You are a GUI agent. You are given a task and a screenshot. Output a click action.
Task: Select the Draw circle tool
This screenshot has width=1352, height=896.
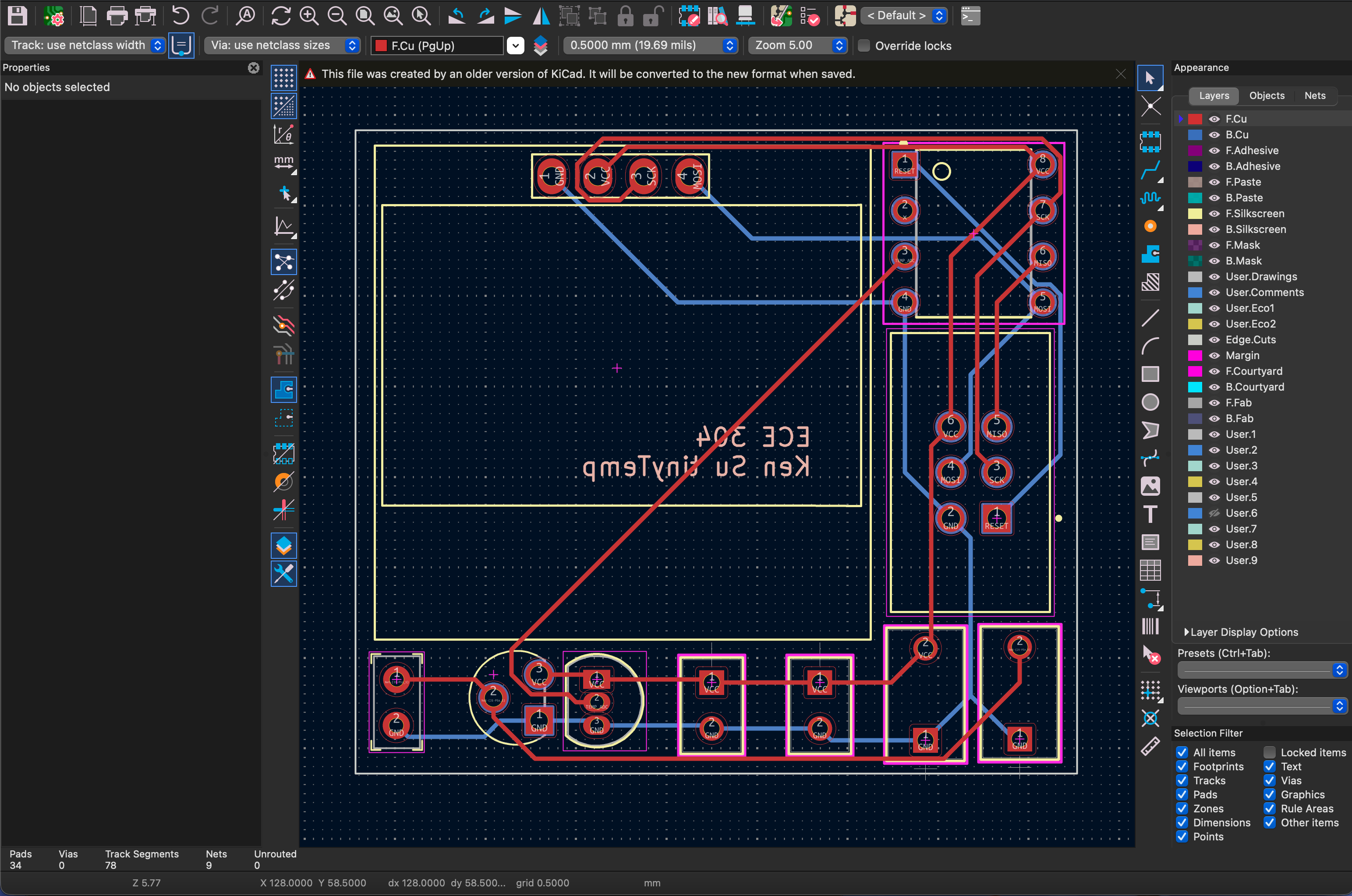[1150, 402]
